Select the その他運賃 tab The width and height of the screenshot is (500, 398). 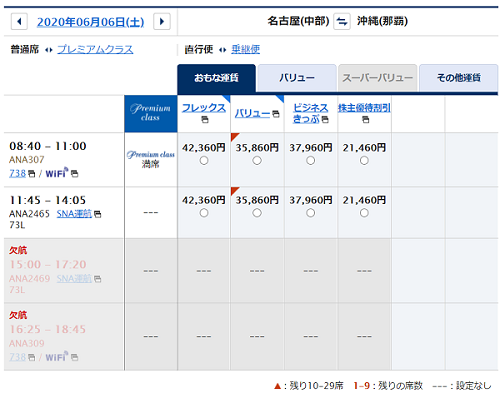459,78
